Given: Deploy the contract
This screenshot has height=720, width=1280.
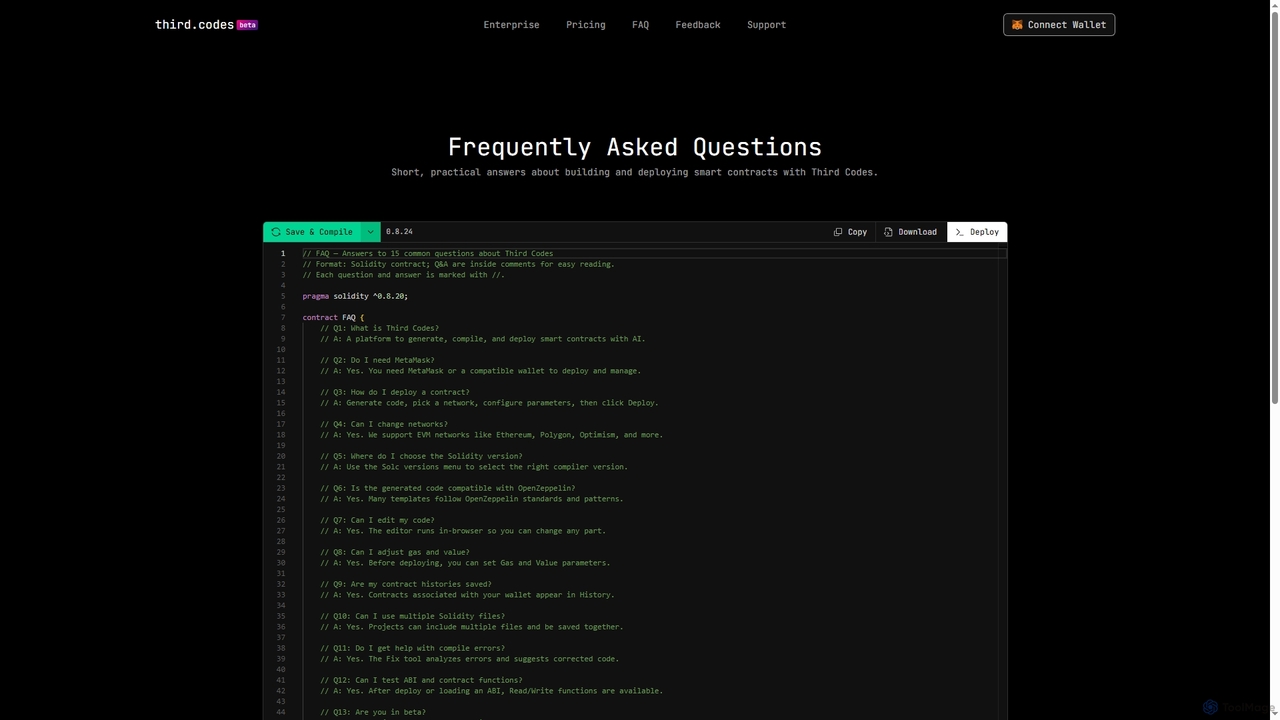Looking at the screenshot, I should tap(977, 232).
